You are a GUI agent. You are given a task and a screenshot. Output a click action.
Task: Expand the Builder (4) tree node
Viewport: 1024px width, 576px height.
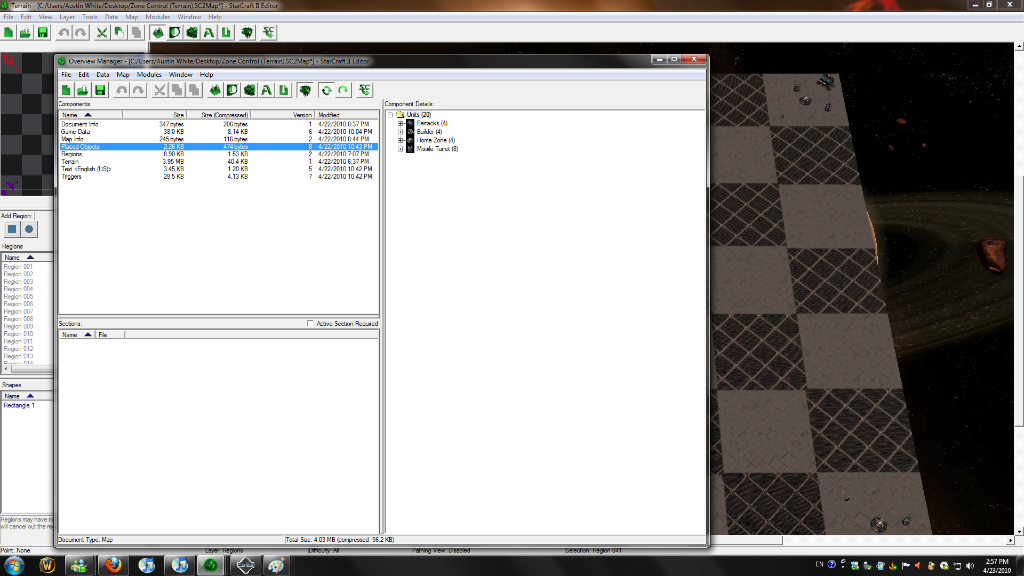[401, 131]
